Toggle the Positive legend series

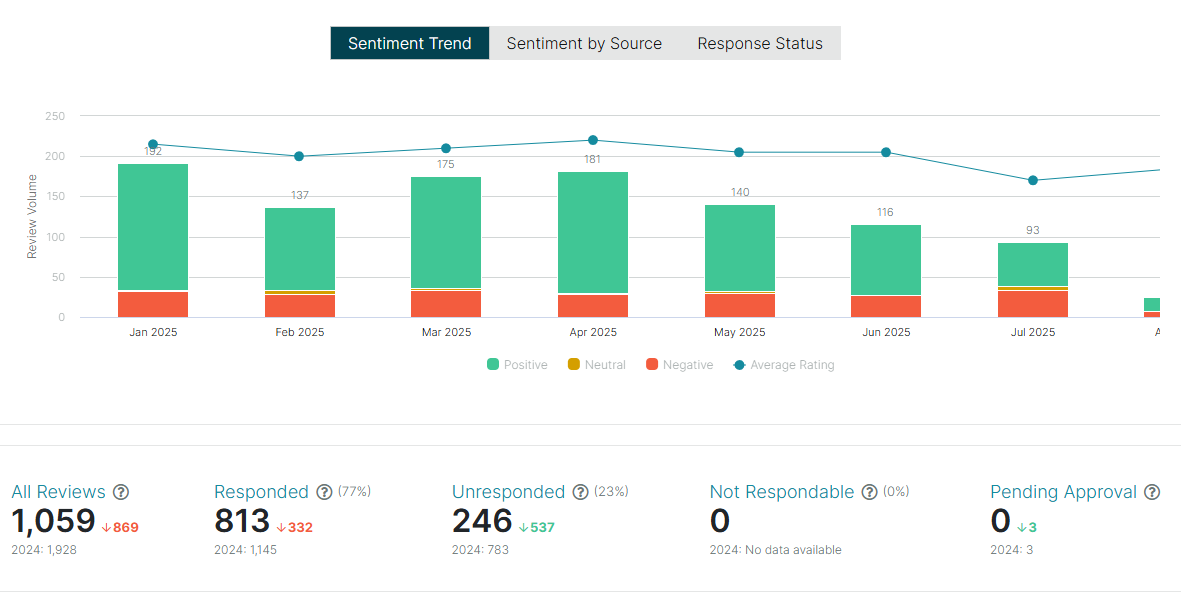517,365
